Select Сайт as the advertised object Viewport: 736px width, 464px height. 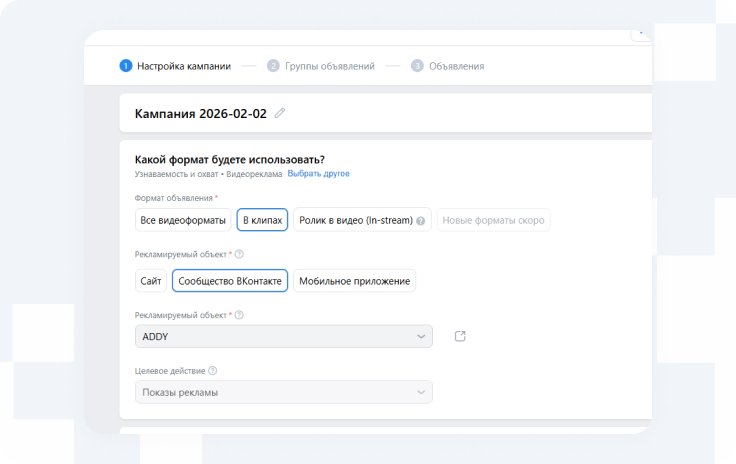click(150, 281)
